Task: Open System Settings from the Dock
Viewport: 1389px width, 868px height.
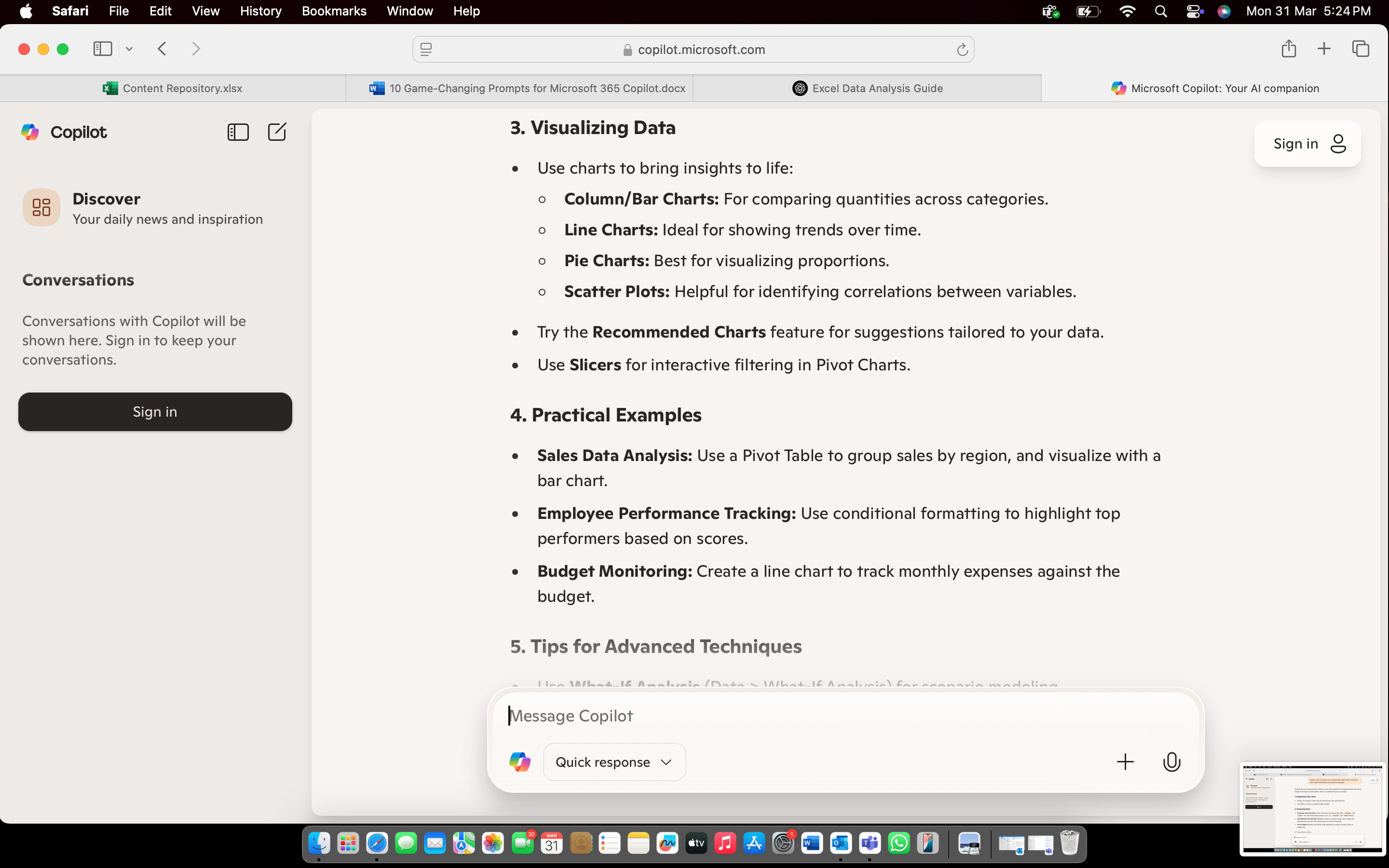Action: pyautogui.click(x=783, y=843)
